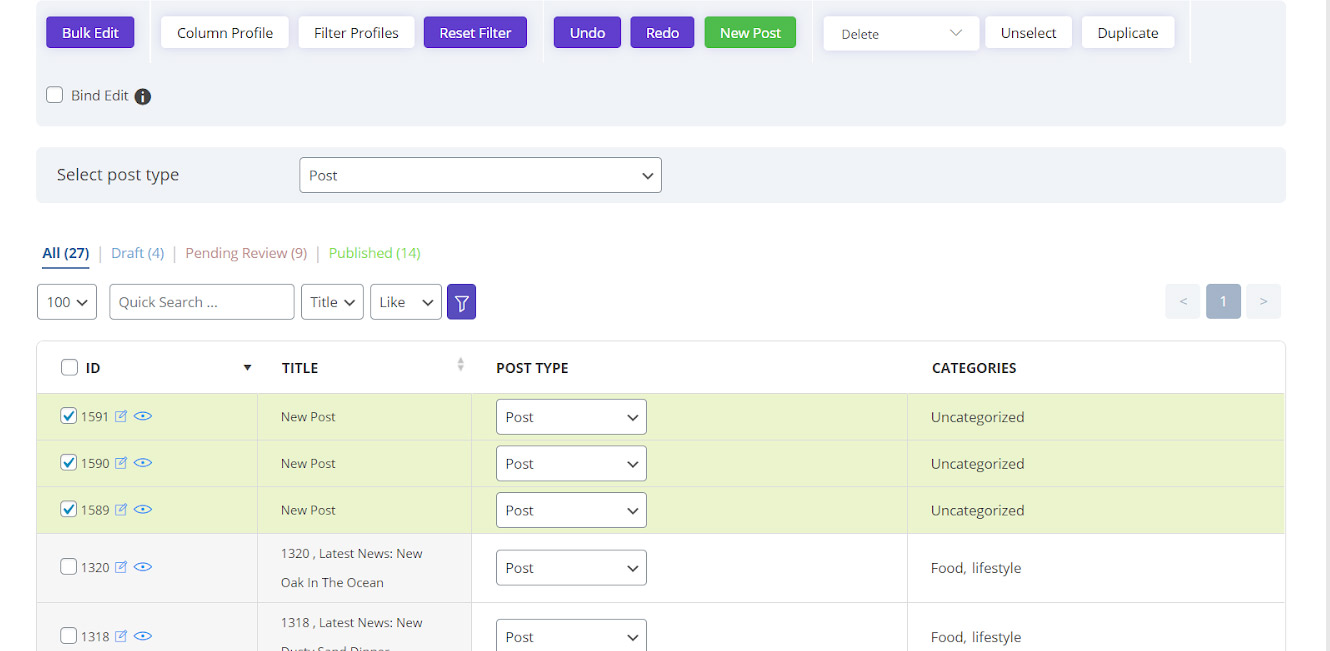Click the Unselect button
Image resolution: width=1330 pixels, height=651 pixels.
click(x=1028, y=33)
